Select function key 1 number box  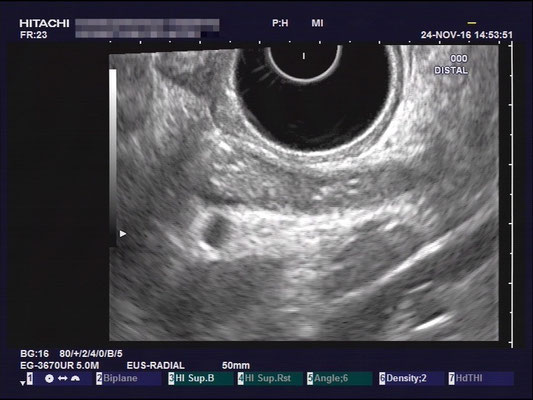click(x=30, y=378)
